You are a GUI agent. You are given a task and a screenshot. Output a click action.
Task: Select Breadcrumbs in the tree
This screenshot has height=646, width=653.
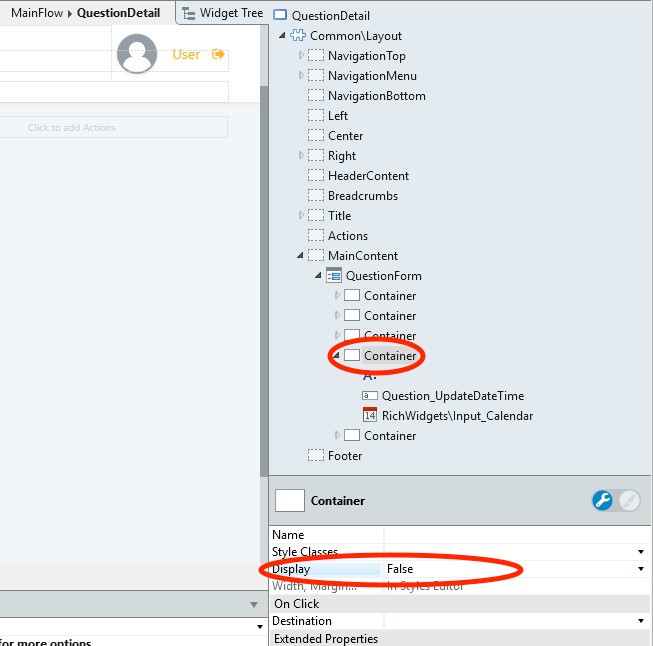click(x=363, y=196)
